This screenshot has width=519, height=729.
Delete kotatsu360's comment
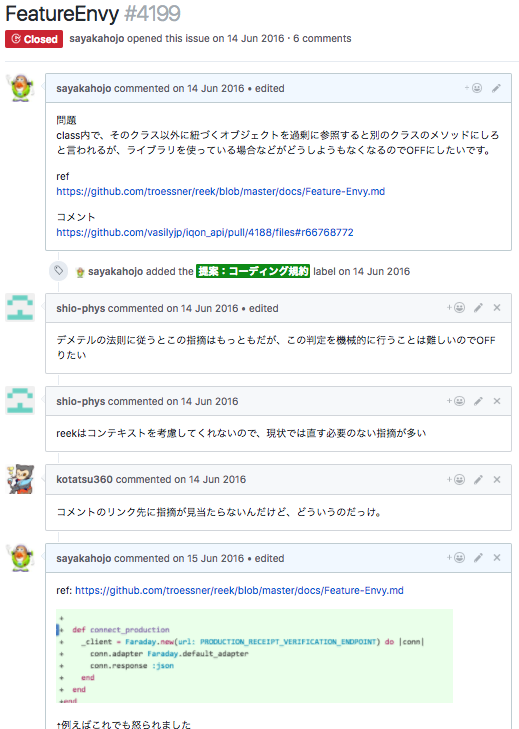pyautogui.click(x=497, y=479)
